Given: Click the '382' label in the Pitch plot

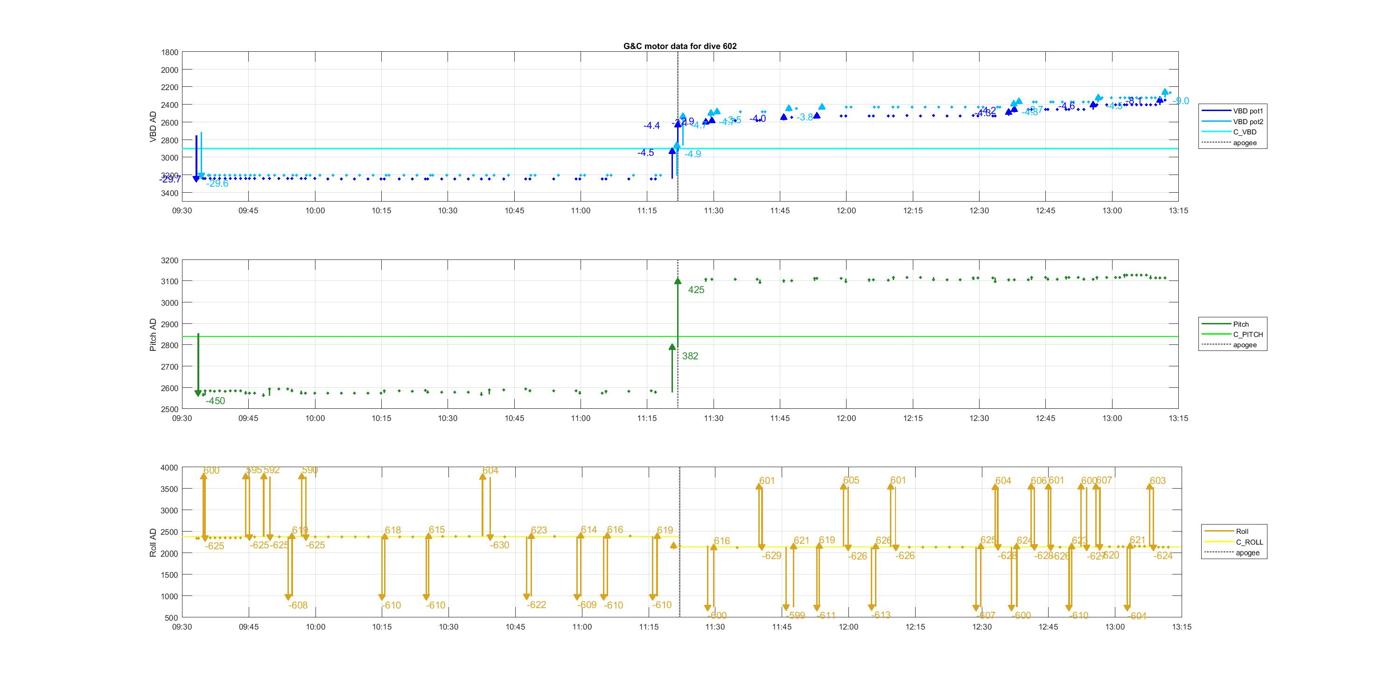Looking at the screenshot, I should [690, 356].
